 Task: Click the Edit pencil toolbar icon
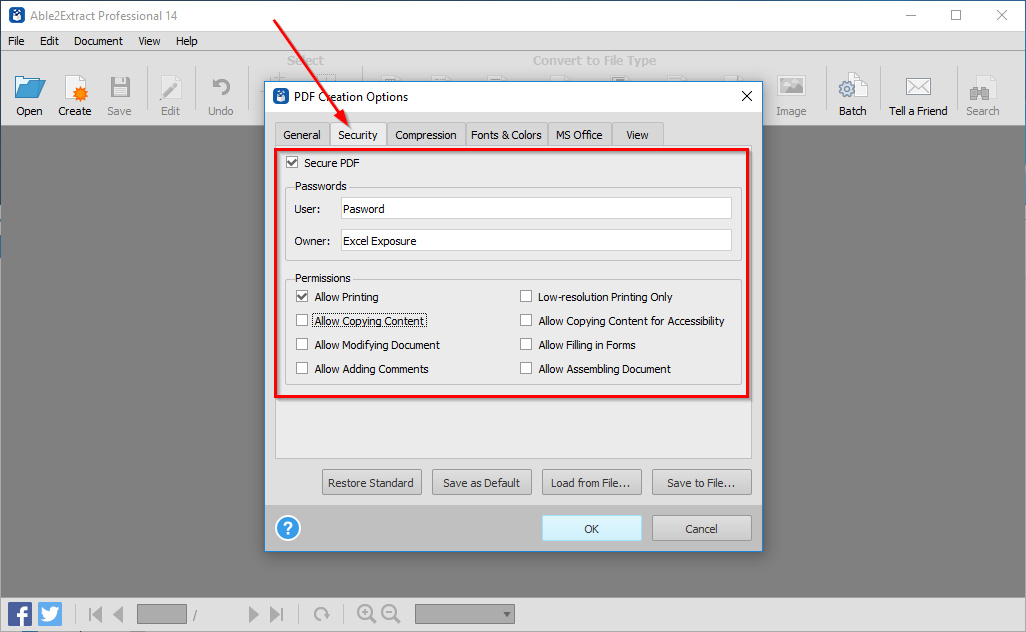[171, 88]
